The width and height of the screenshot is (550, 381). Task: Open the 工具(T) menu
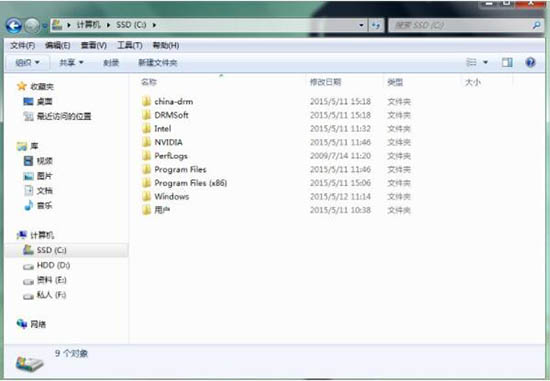(129, 45)
